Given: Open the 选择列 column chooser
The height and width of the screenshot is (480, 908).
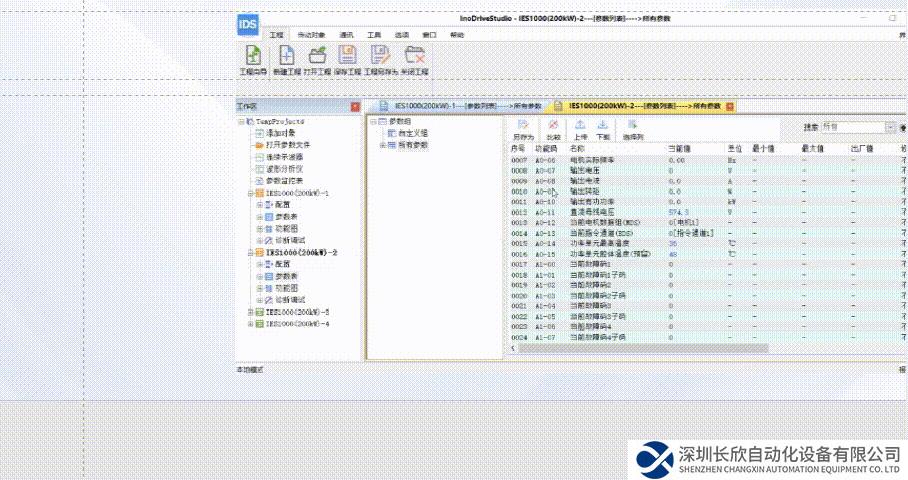Looking at the screenshot, I should tap(633, 129).
